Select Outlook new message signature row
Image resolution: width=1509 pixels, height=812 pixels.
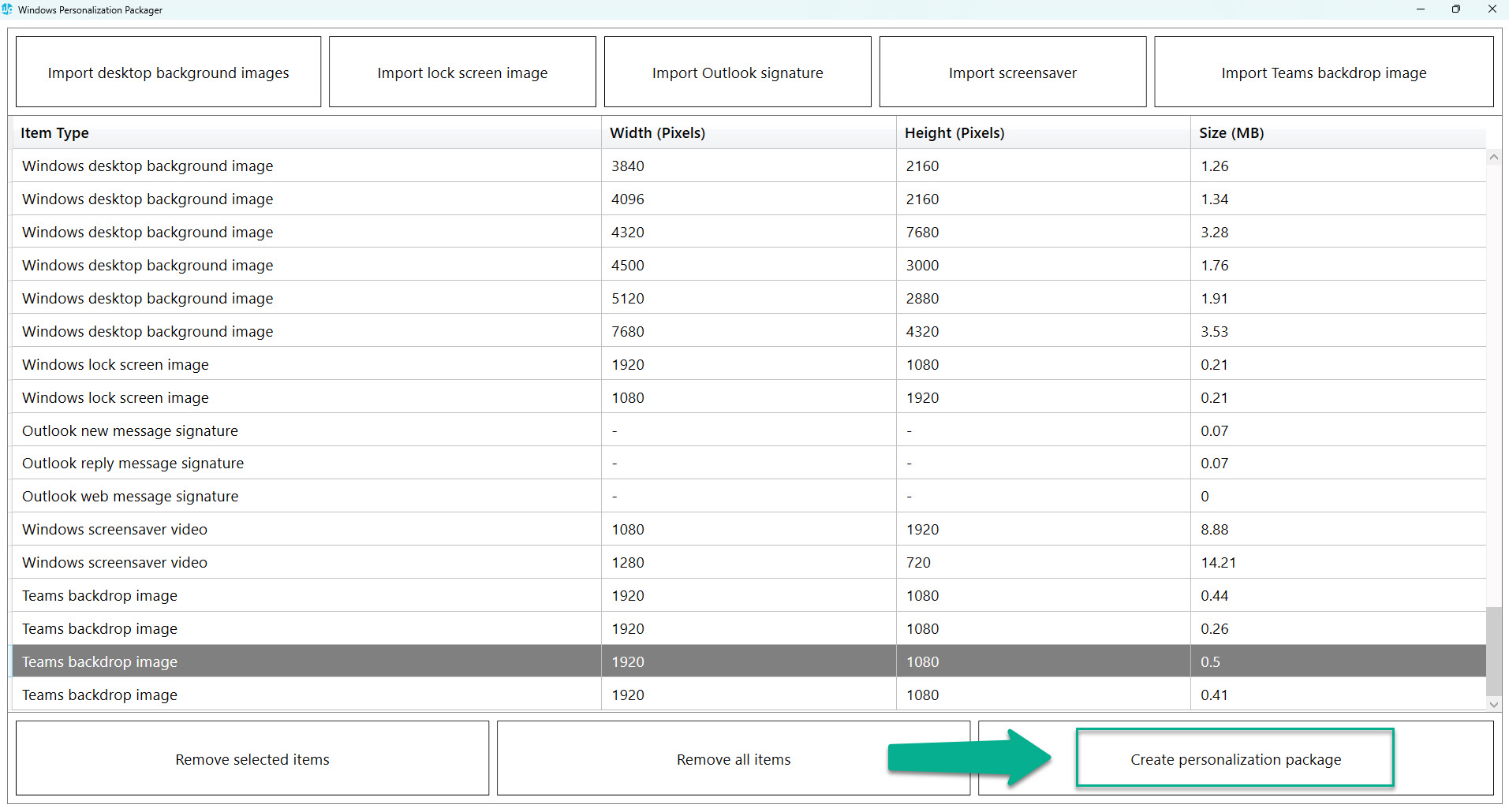click(x=749, y=430)
